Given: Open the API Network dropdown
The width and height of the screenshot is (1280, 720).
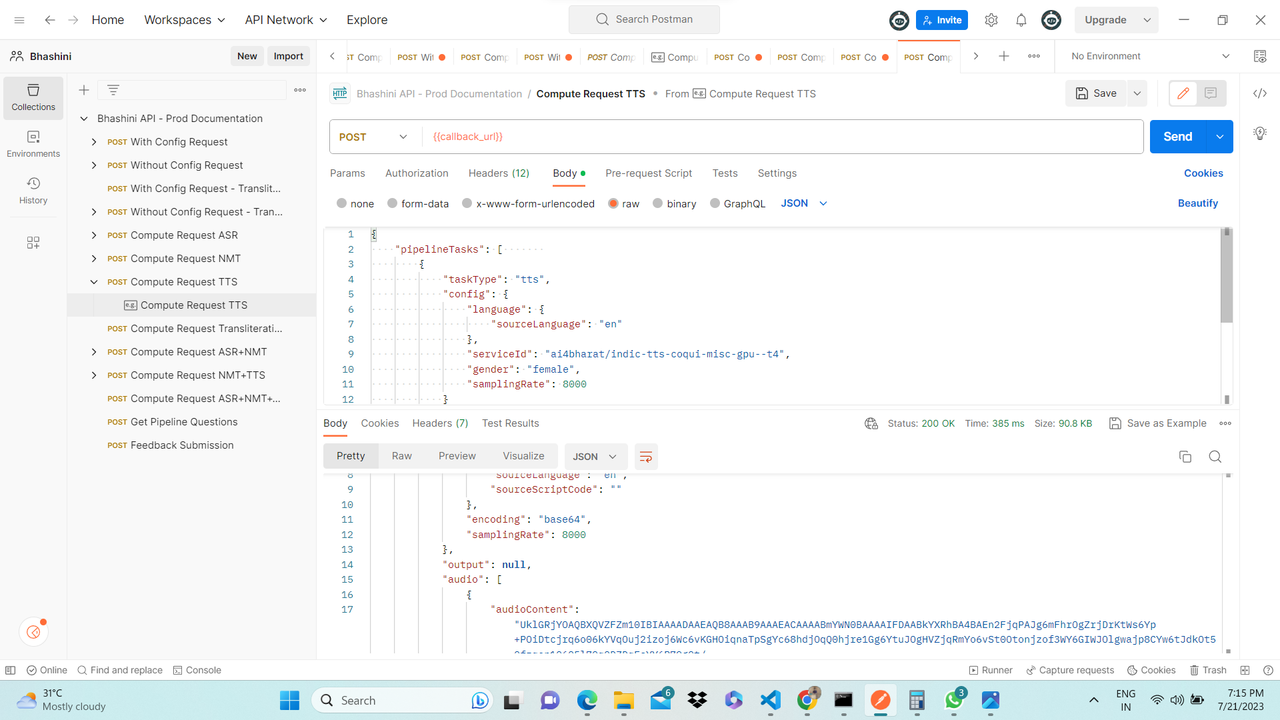Looking at the screenshot, I should [x=286, y=20].
